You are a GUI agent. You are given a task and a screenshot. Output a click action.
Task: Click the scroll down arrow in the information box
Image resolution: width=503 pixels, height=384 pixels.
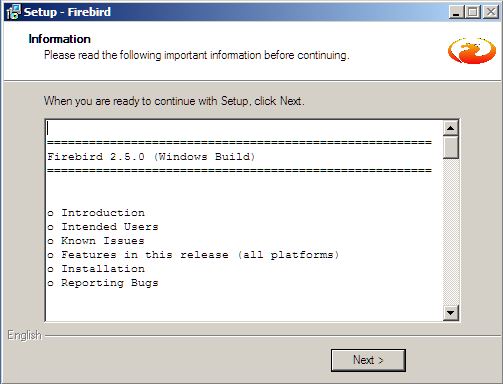click(451, 313)
